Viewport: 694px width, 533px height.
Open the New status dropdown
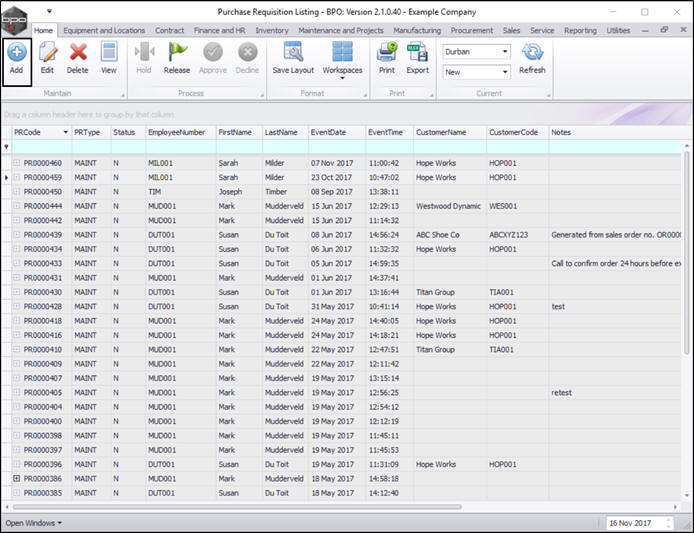[x=504, y=72]
